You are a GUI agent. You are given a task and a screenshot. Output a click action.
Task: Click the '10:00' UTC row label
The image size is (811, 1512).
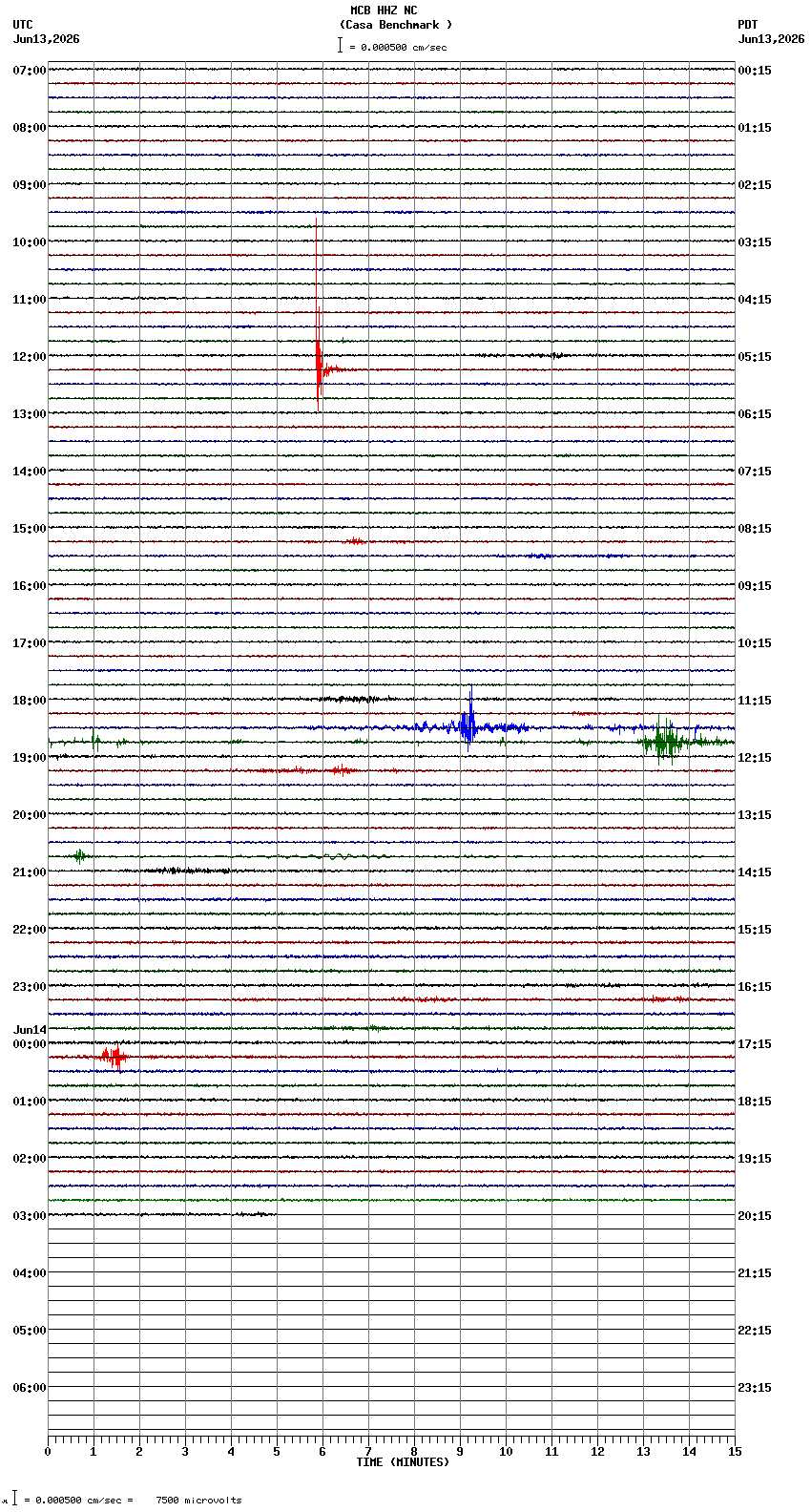pyautogui.click(x=30, y=242)
